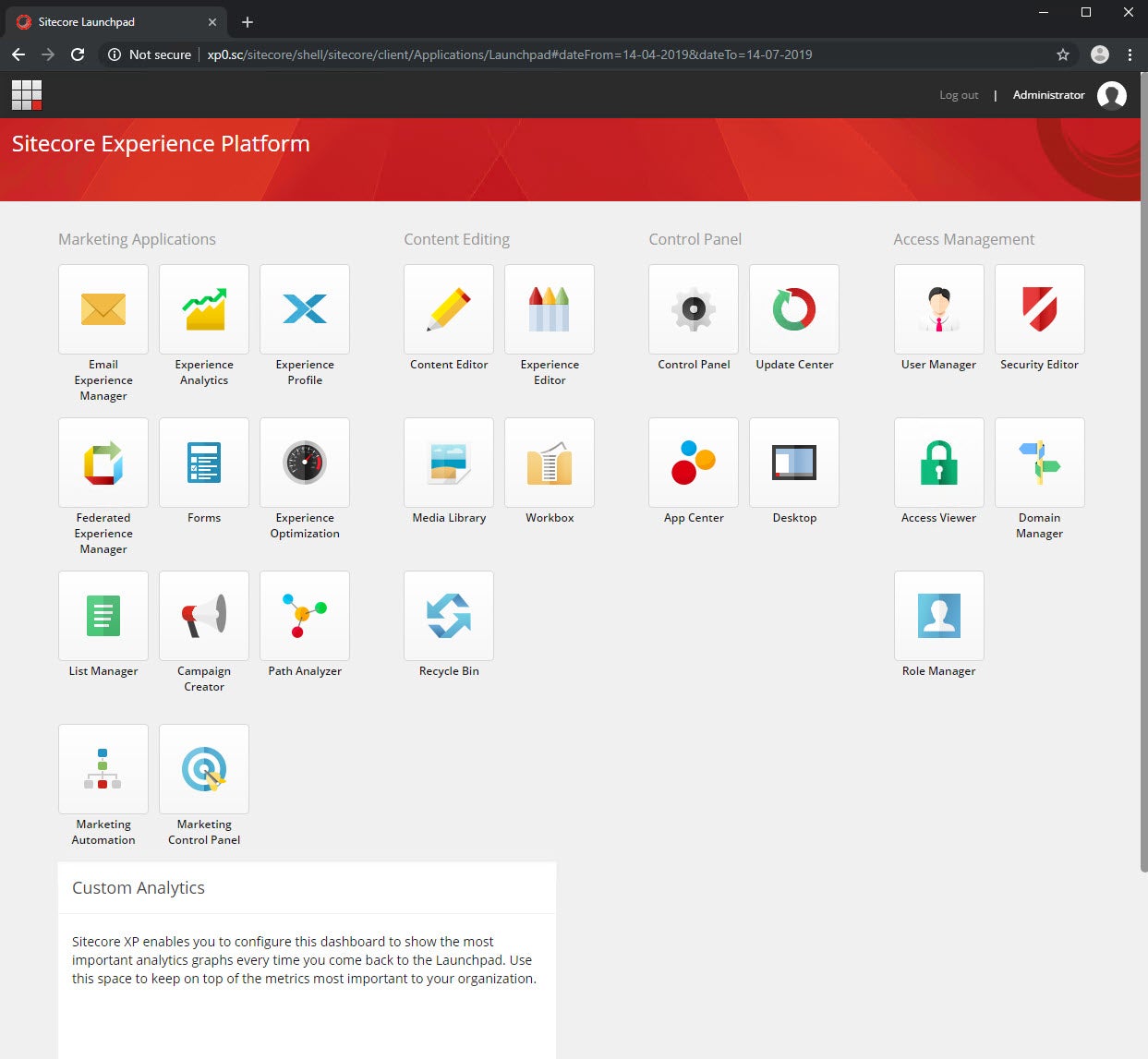The height and width of the screenshot is (1059, 1148).
Task: Open Chrome profile avatar button
Action: [1100, 54]
